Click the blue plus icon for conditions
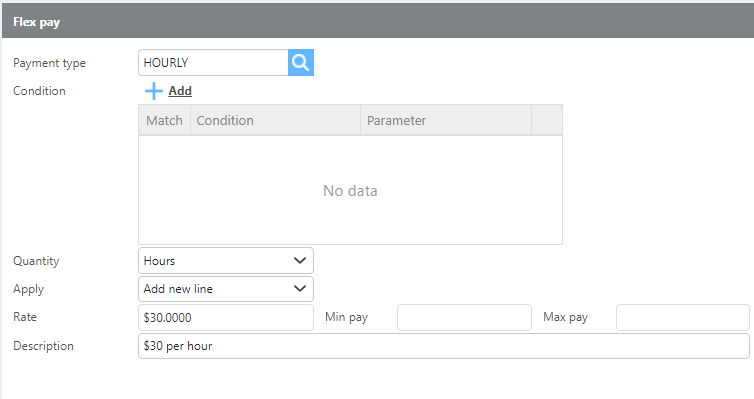 (154, 91)
